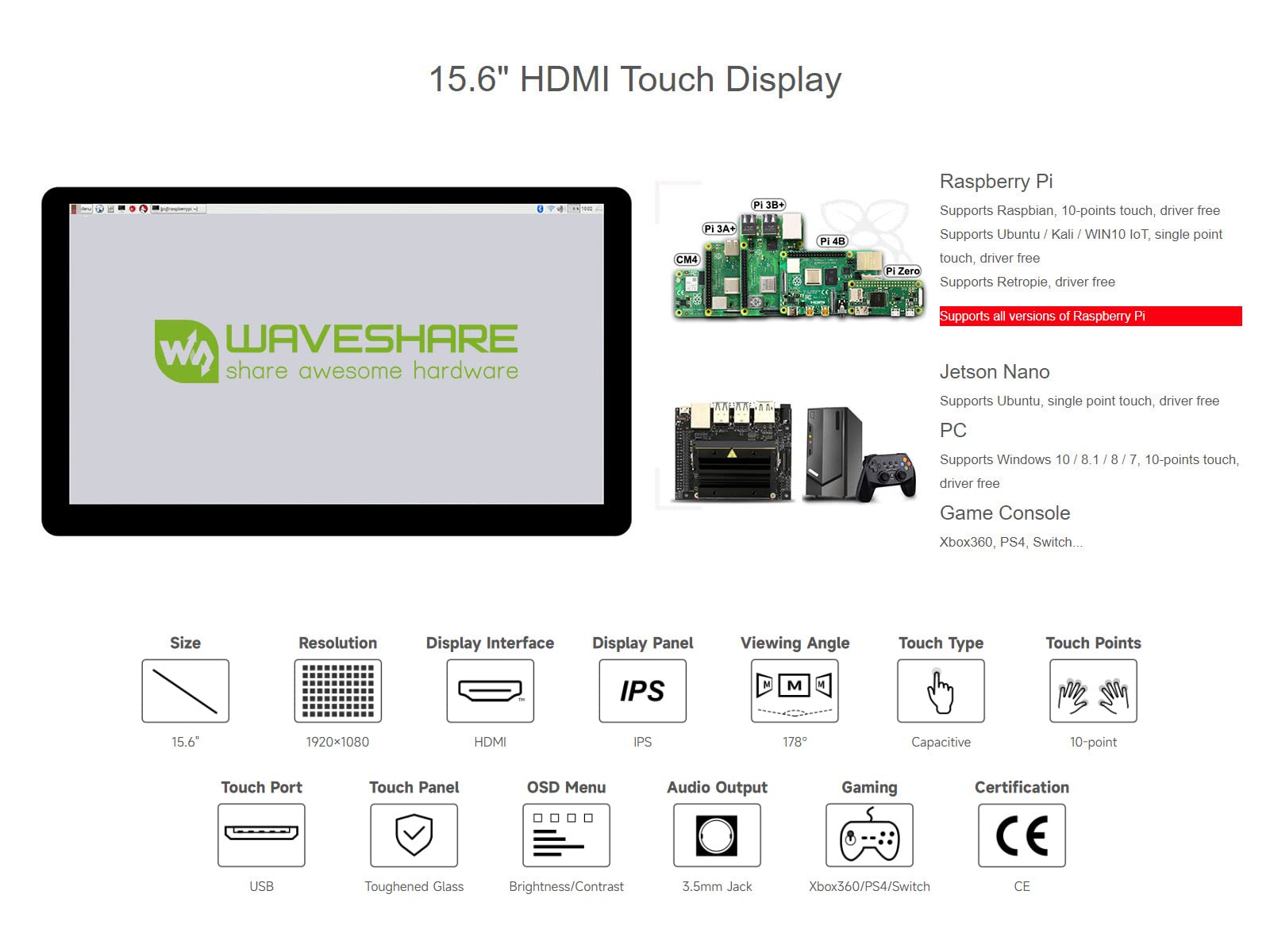Click the Waveshare logo on the display
The width and height of the screenshot is (1270, 952).
336,351
